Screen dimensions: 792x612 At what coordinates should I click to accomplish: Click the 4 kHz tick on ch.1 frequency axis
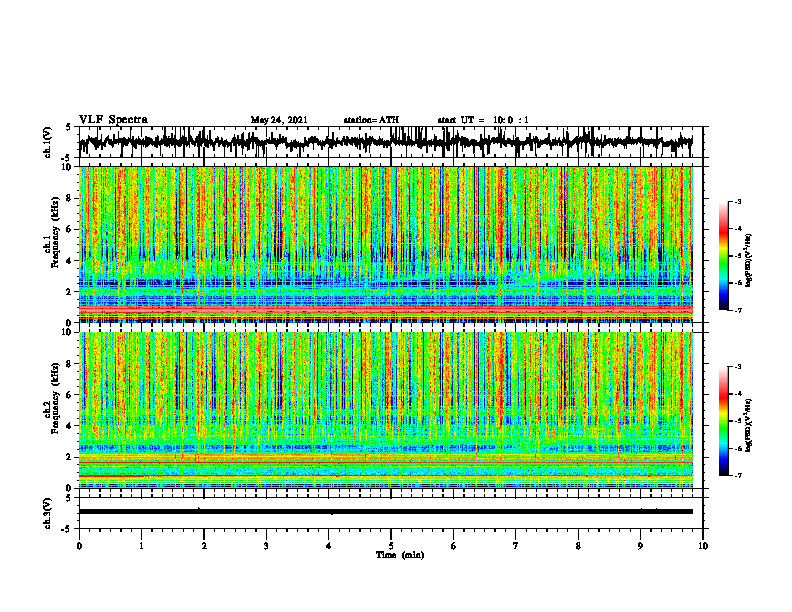click(x=69, y=261)
